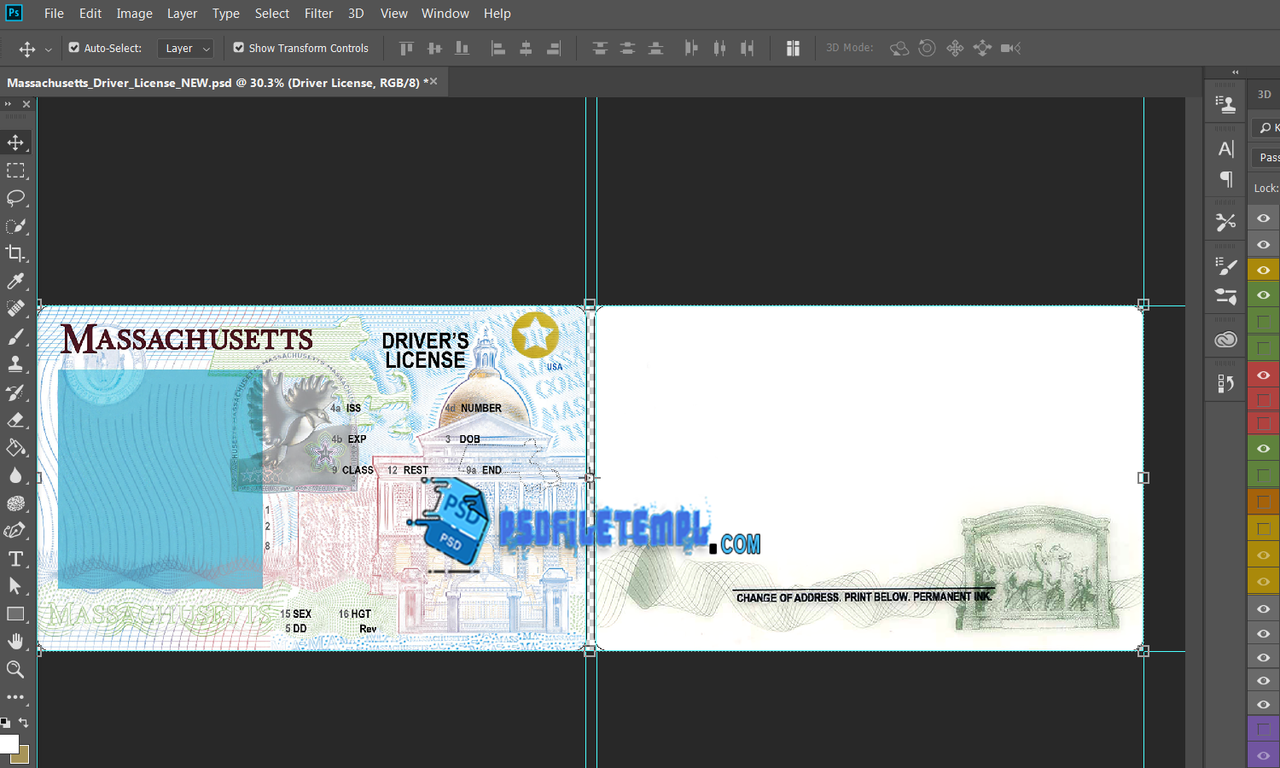Open the File menu
The height and width of the screenshot is (768, 1280).
point(54,13)
